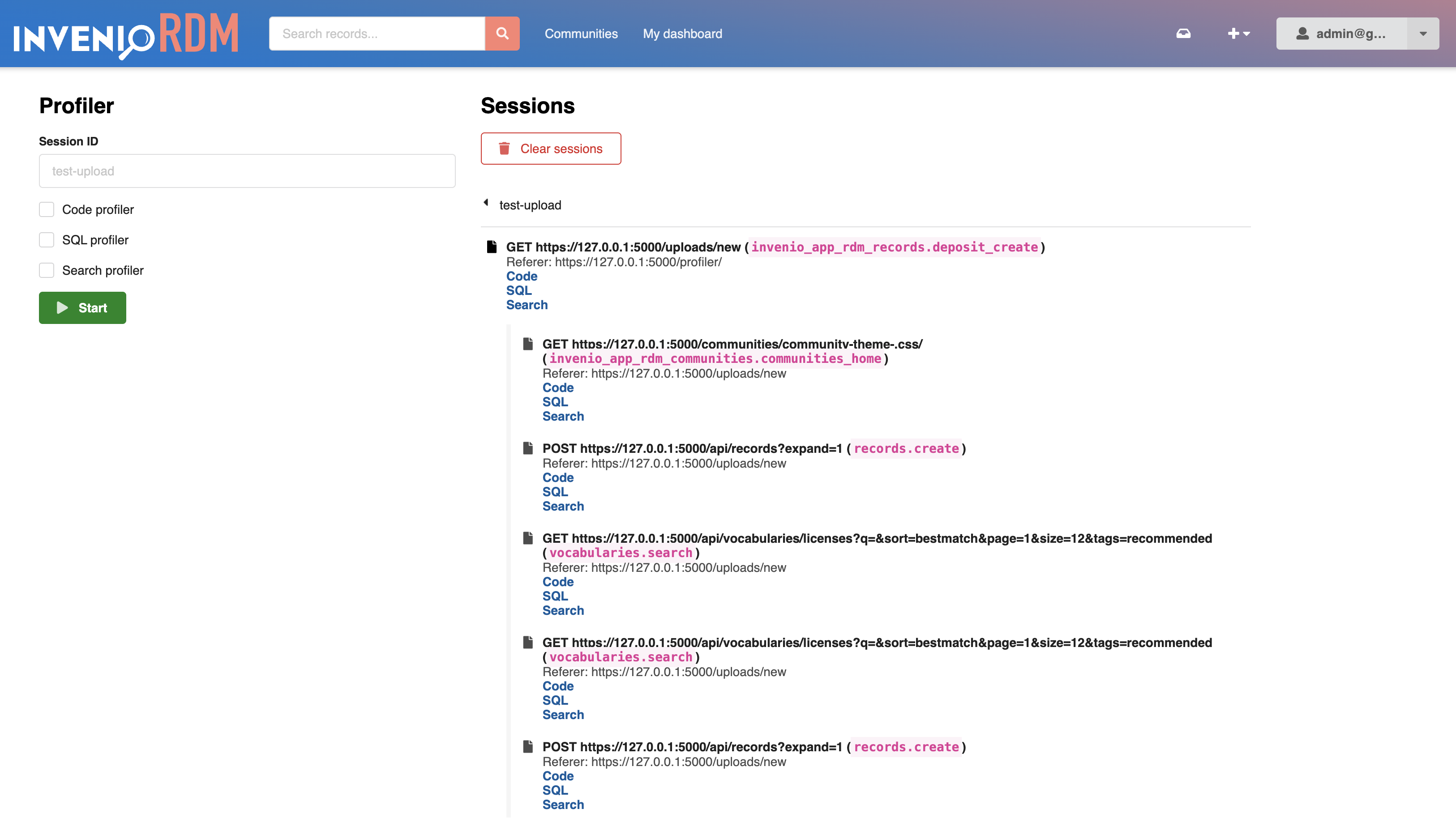Start the profiler session
Image resolution: width=1456 pixels, height=826 pixels.
82,307
